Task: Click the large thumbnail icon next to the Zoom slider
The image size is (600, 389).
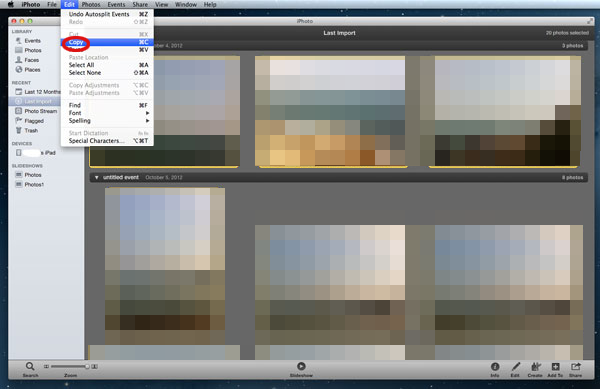Action: [95, 366]
